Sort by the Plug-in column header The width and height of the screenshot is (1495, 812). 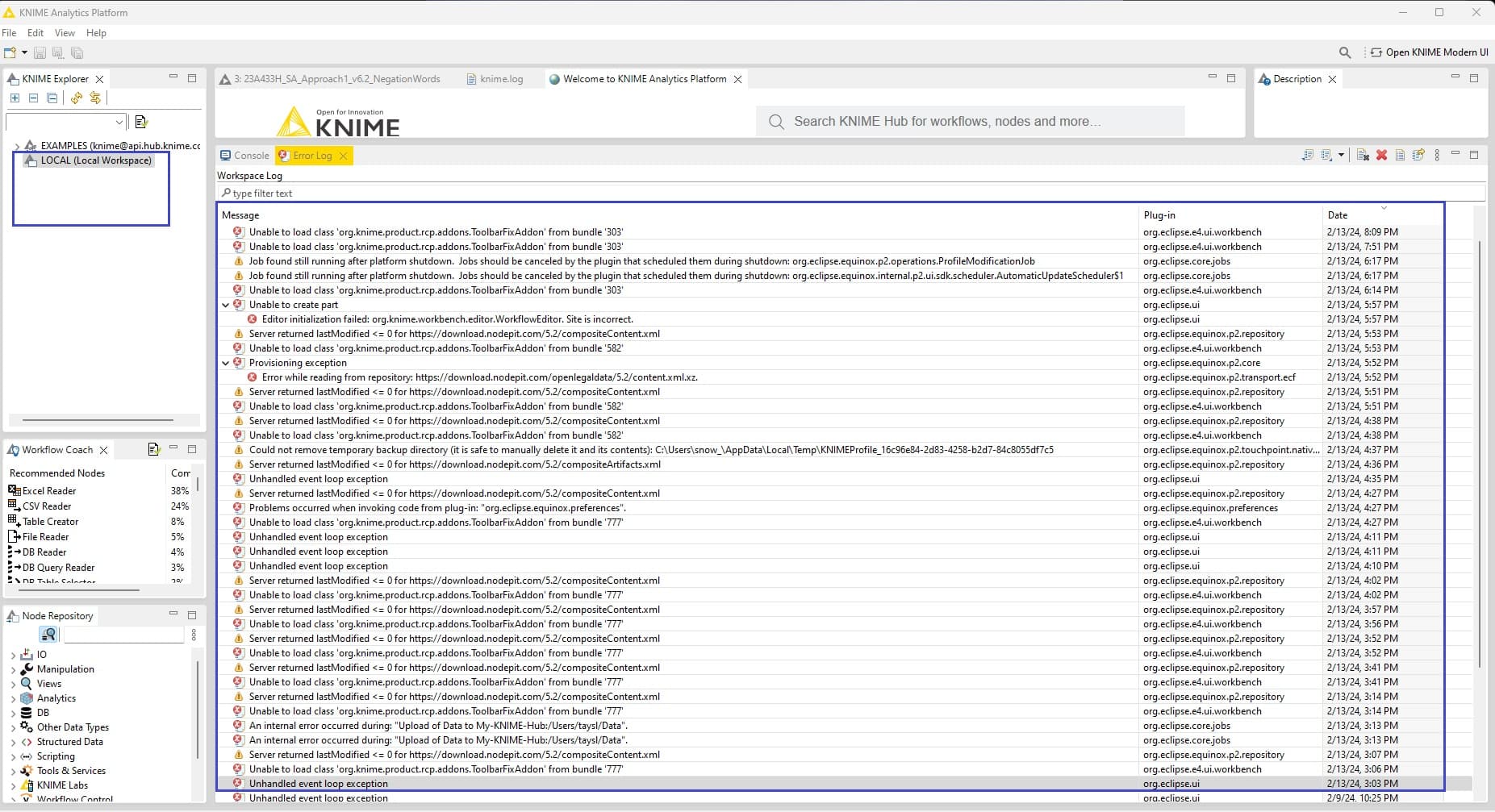coord(1230,215)
